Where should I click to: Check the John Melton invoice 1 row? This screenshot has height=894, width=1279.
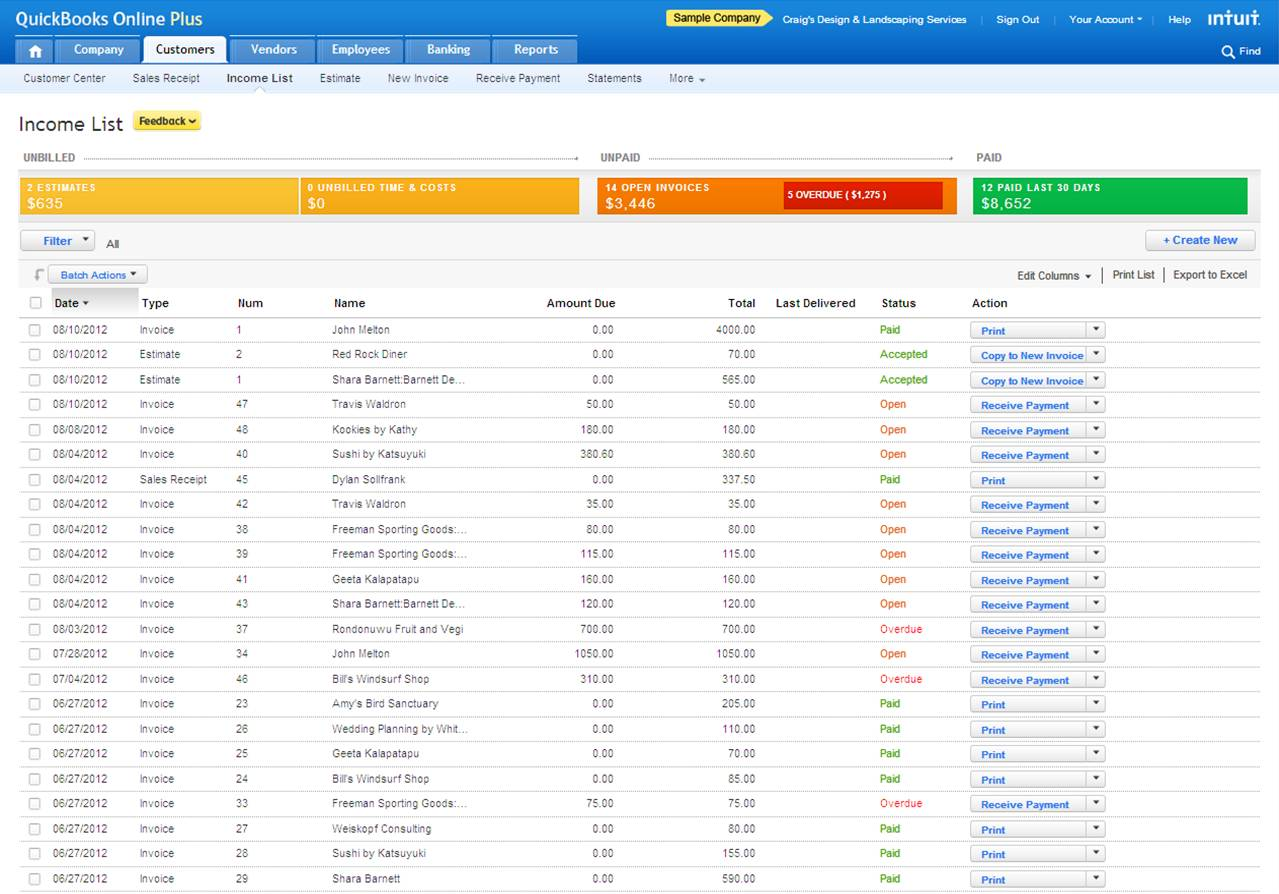click(35, 330)
